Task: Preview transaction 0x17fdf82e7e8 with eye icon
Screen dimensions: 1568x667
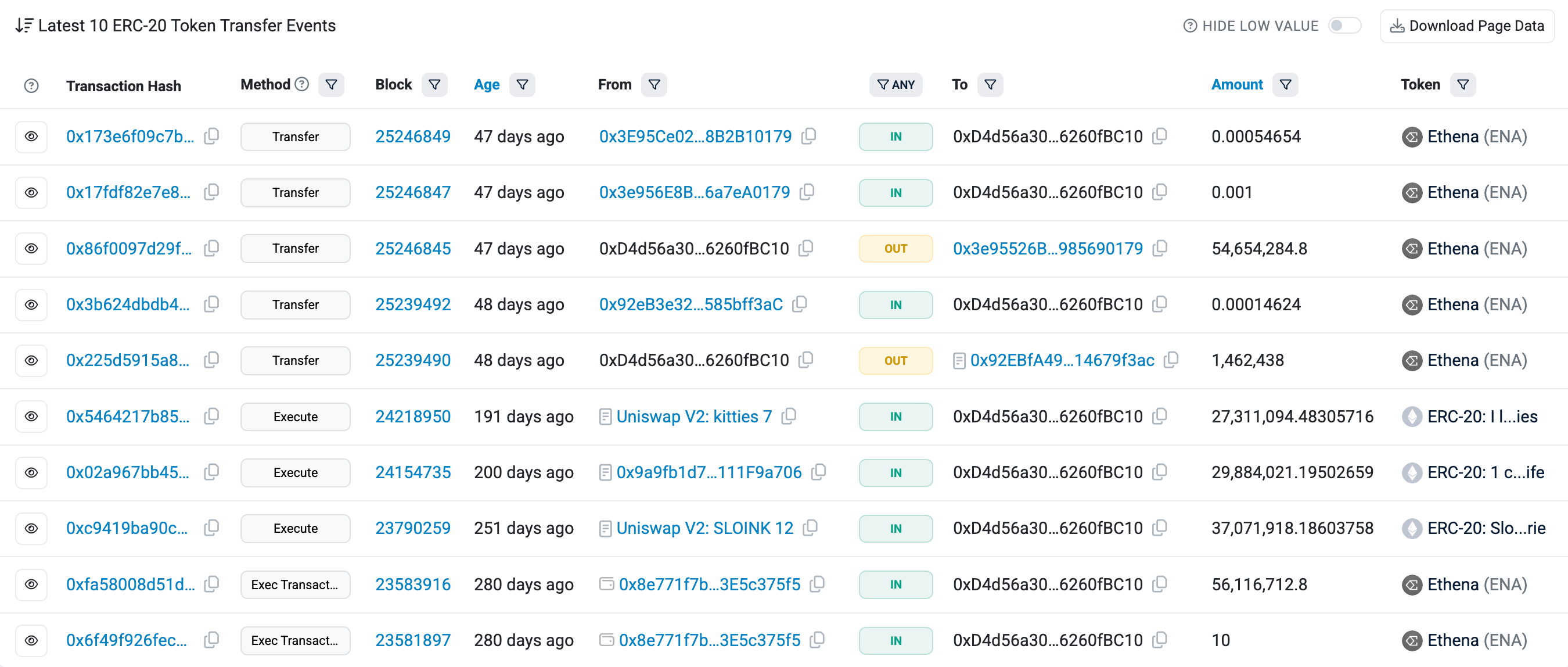Action: coord(31,192)
